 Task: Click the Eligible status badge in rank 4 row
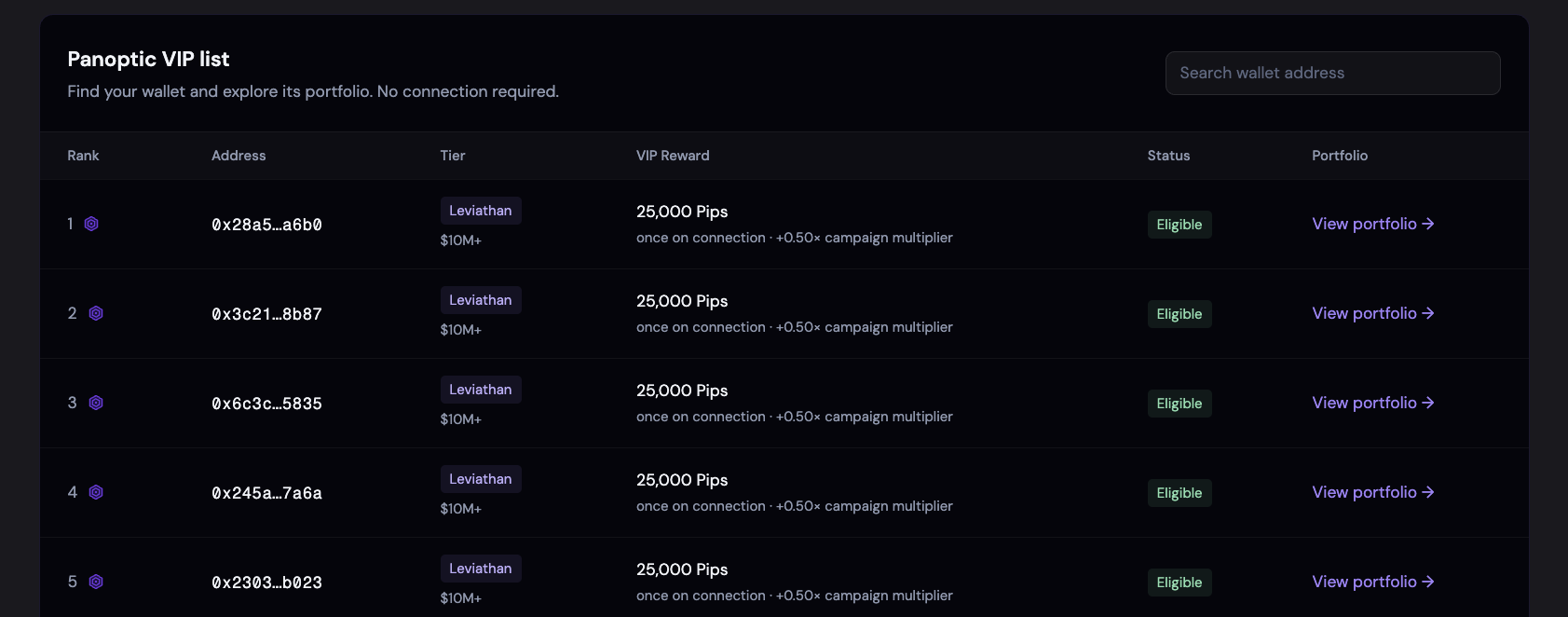tap(1179, 493)
